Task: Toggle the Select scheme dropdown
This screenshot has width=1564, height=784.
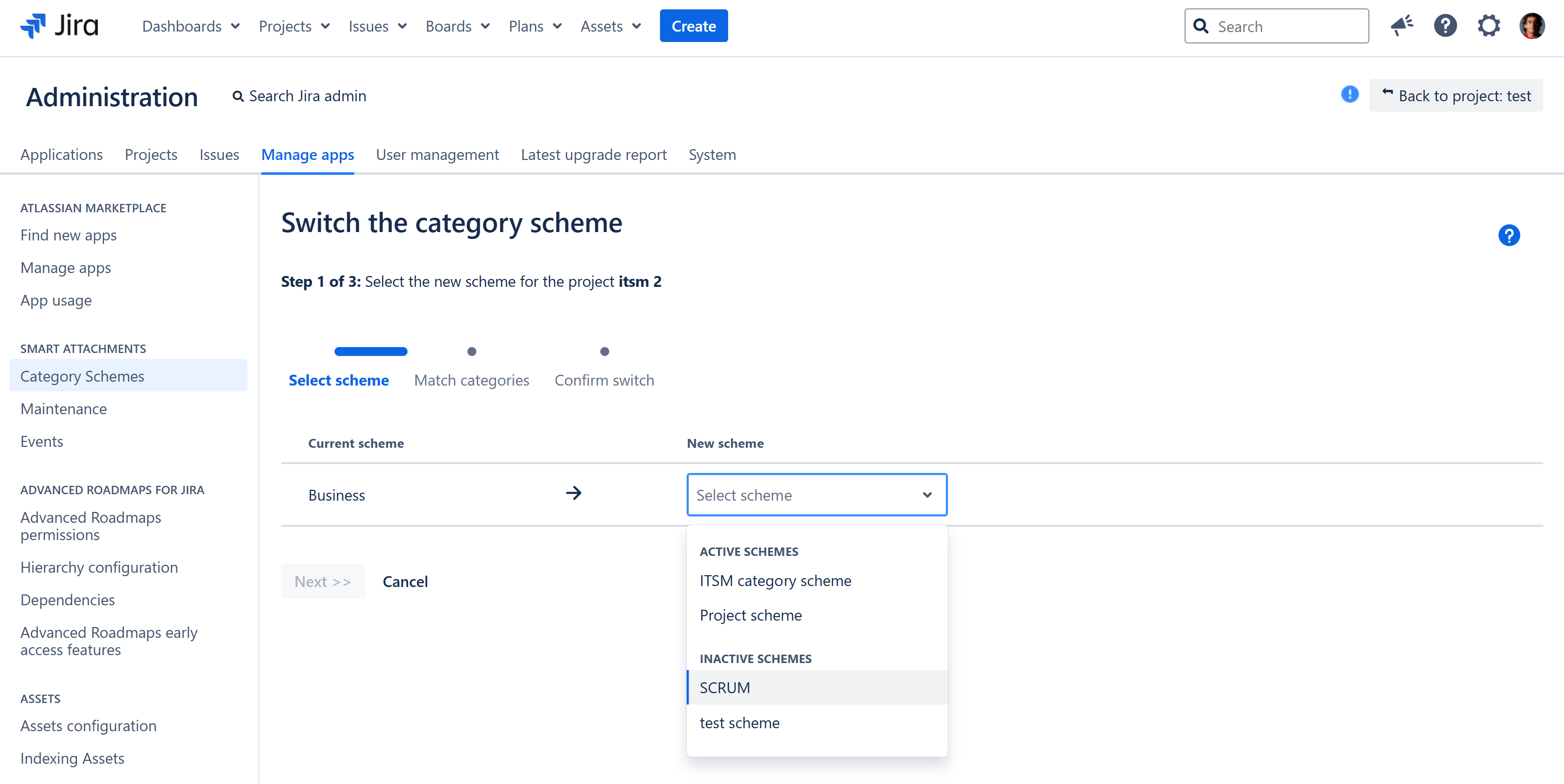Action: pos(817,495)
